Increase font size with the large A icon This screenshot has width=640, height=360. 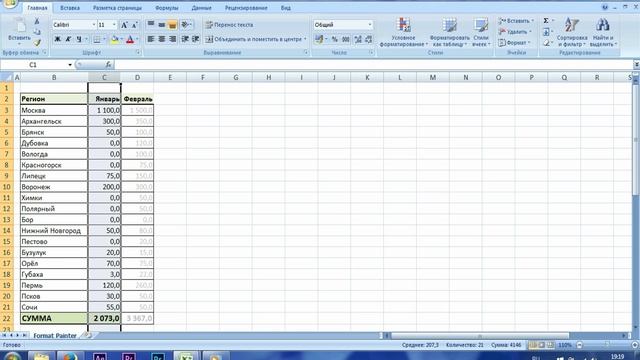pyautogui.click(x=124, y=25)
